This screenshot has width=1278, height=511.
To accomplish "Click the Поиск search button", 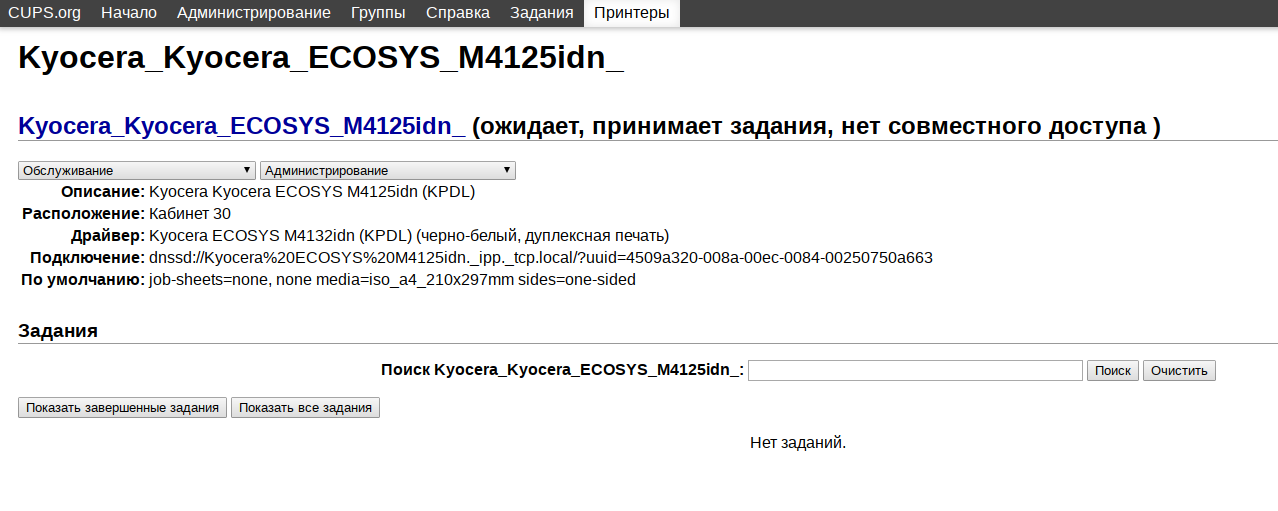I will (1113, 370).
